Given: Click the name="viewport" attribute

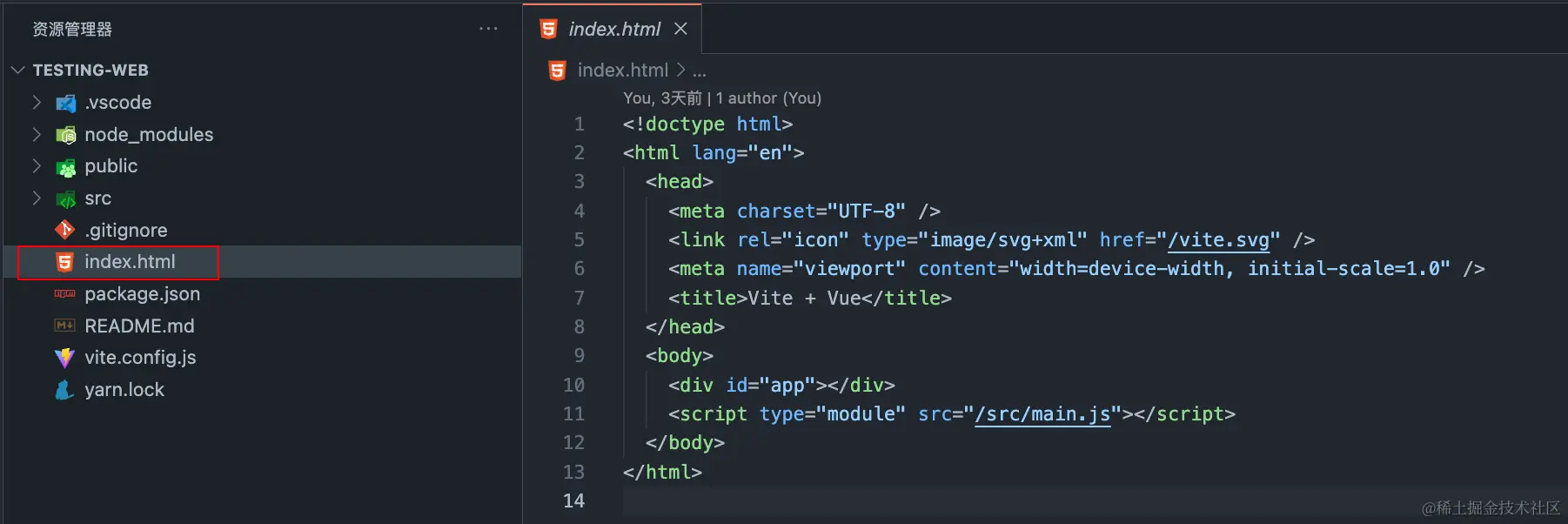Looking at the screenshot, I should point(821,269).
